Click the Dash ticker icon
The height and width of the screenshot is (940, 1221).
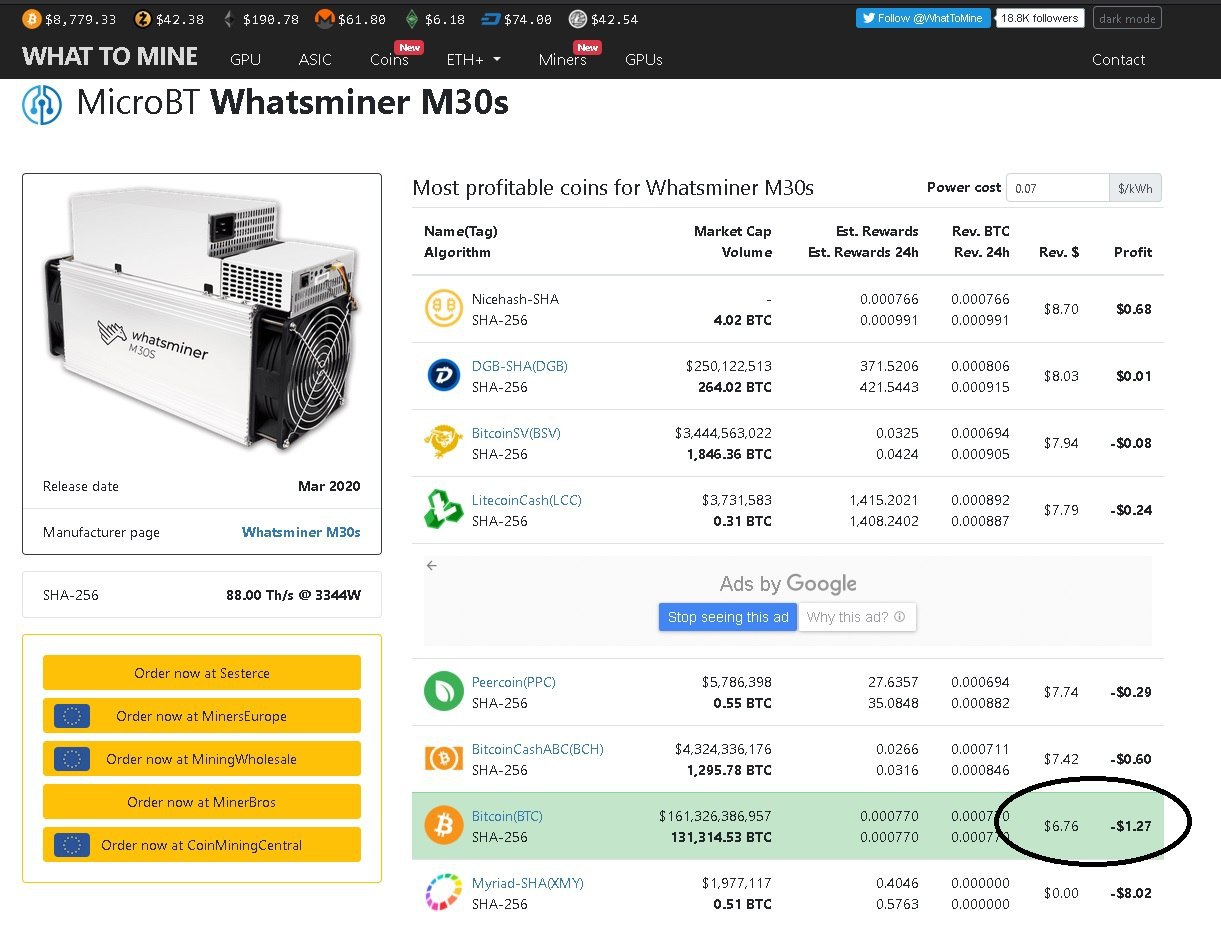click(491, 19)
